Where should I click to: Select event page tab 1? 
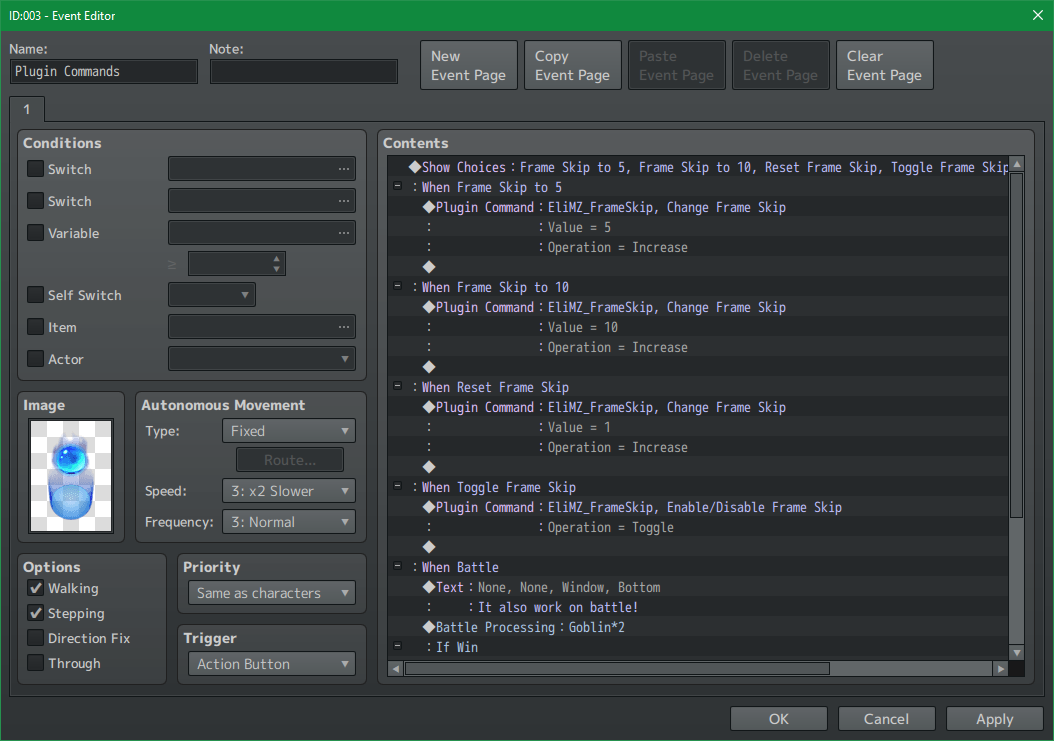tap(27, 109)
